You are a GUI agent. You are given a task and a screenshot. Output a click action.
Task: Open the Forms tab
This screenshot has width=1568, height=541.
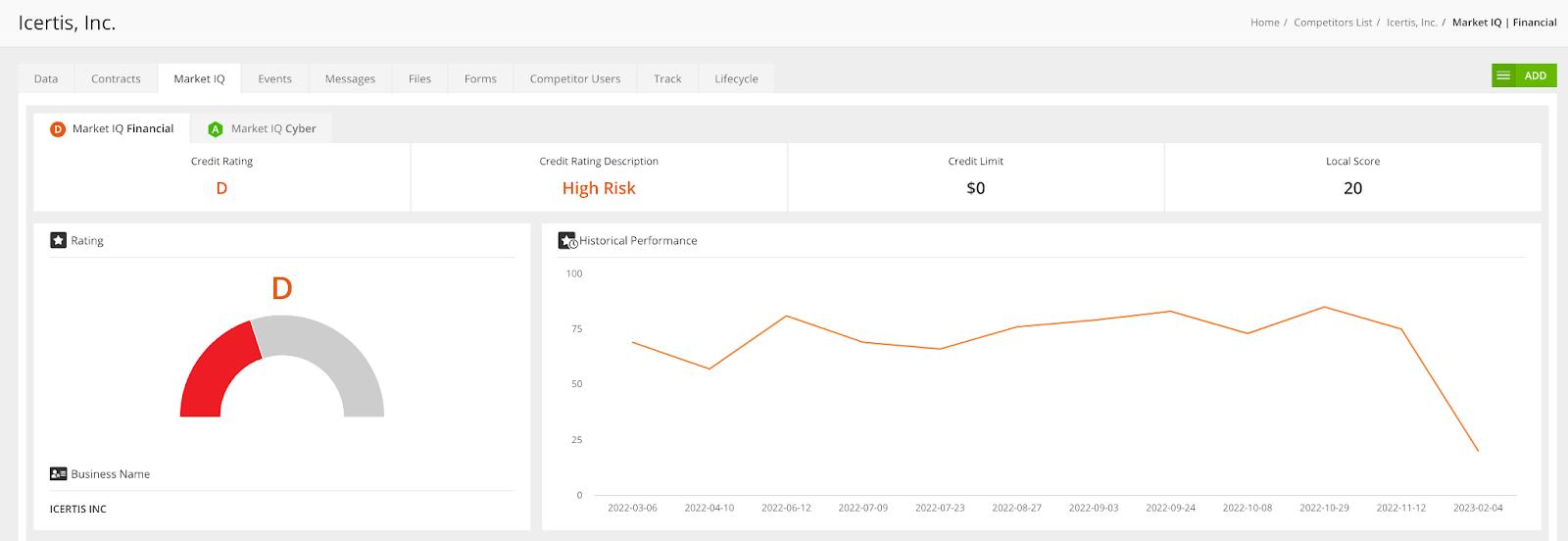[x=480, y=78]
